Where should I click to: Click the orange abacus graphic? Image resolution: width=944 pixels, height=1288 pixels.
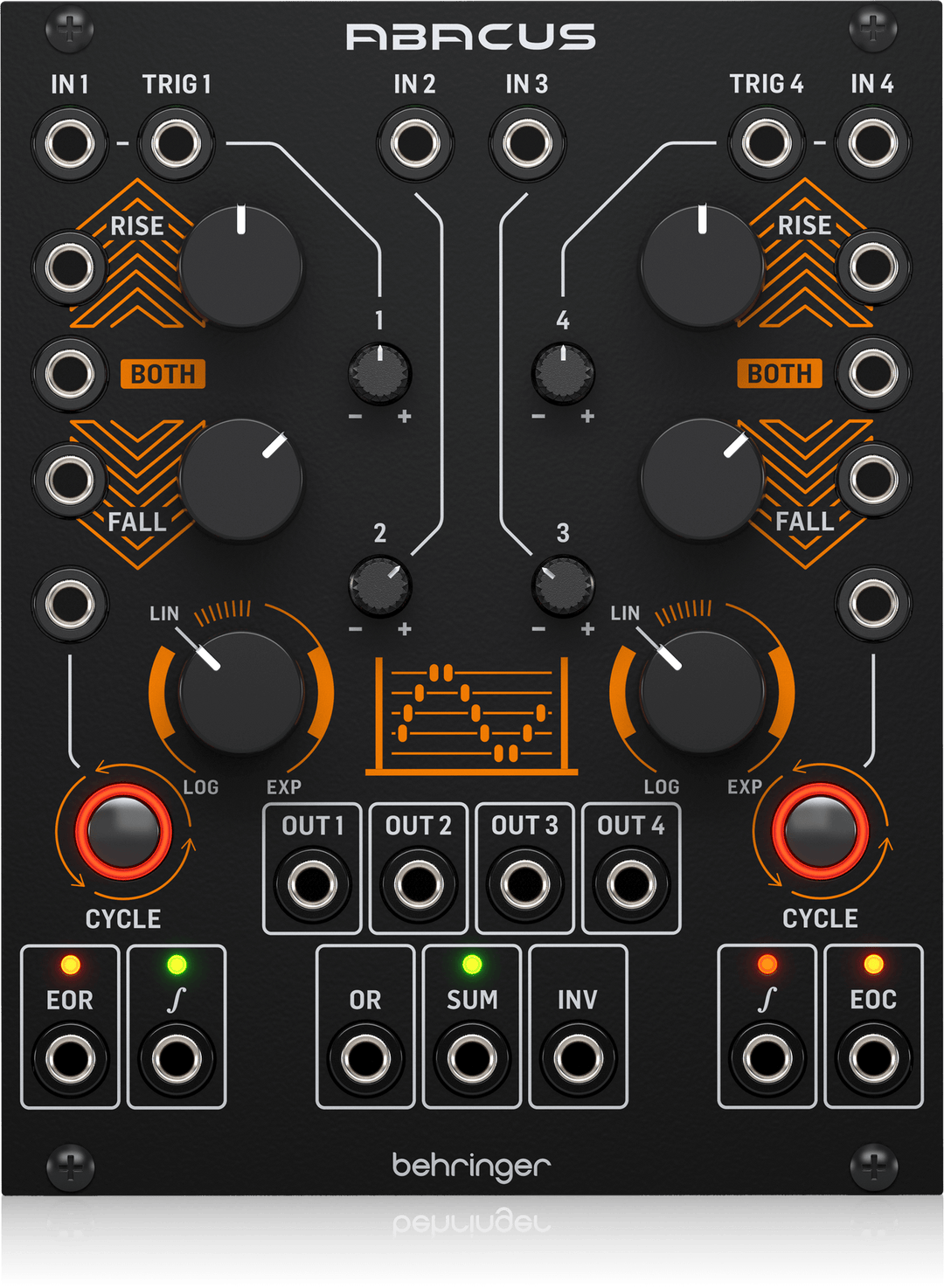pos(471,717)
